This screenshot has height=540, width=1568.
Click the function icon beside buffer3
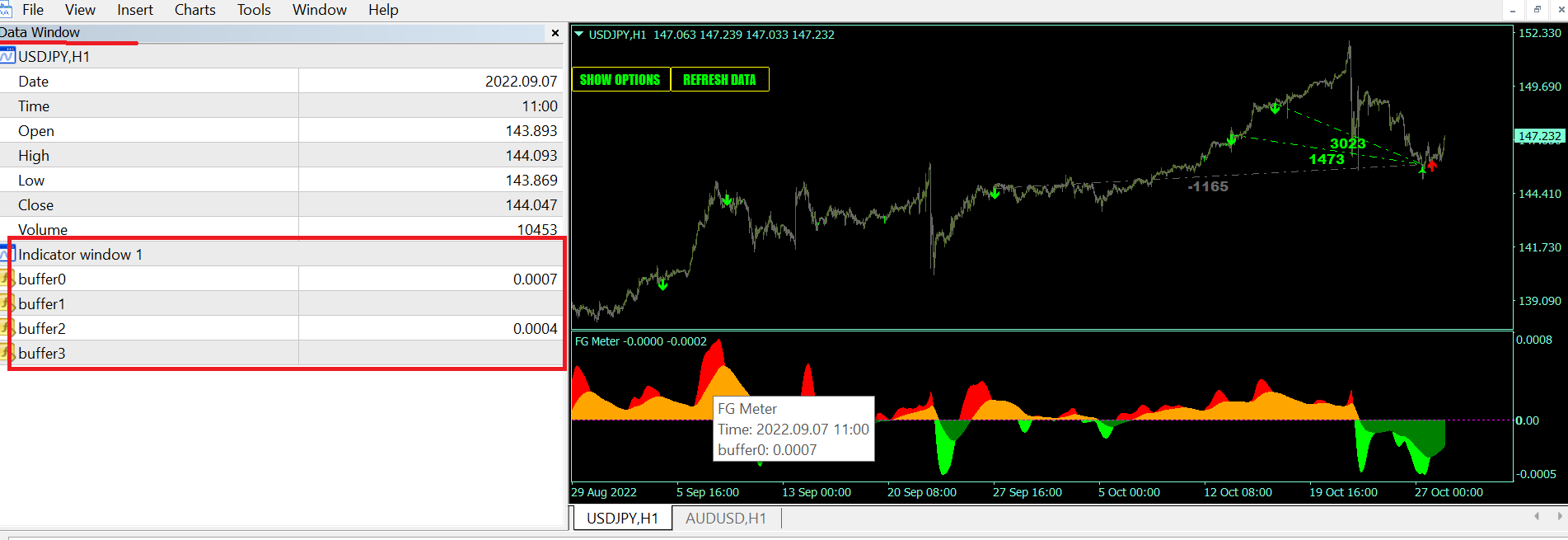pos(7,353)
